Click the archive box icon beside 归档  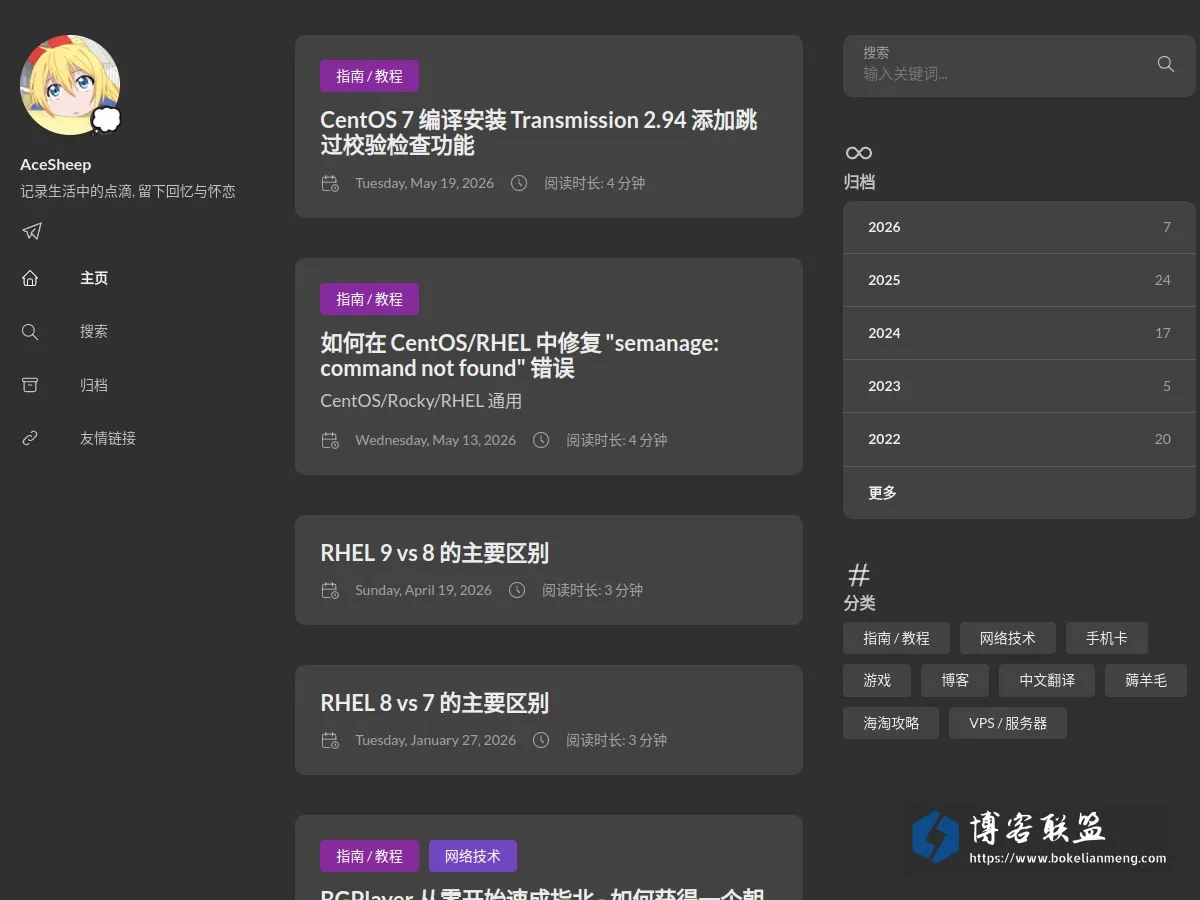(30, 385)
